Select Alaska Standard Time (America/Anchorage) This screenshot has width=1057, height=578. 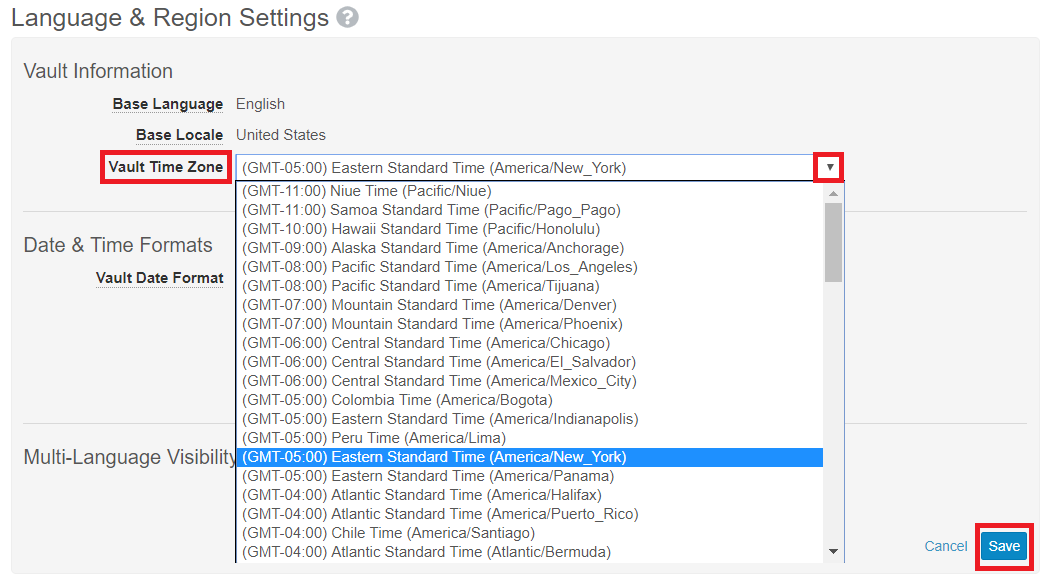(x=433, y=248)
